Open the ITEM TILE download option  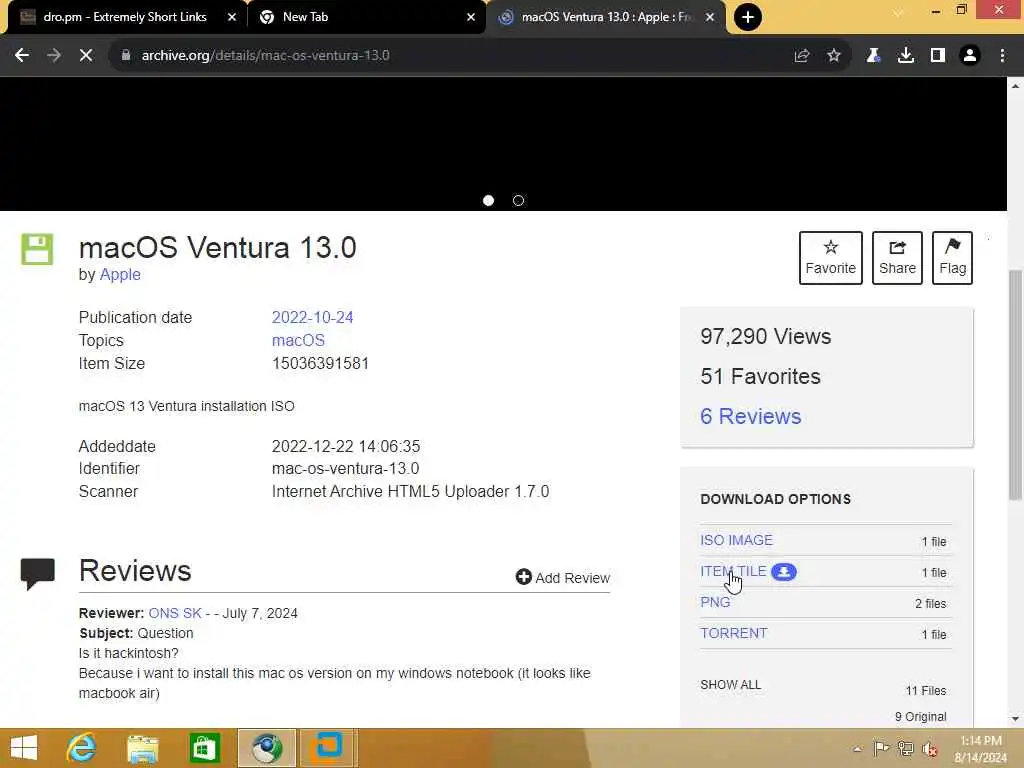pos(733,571)
